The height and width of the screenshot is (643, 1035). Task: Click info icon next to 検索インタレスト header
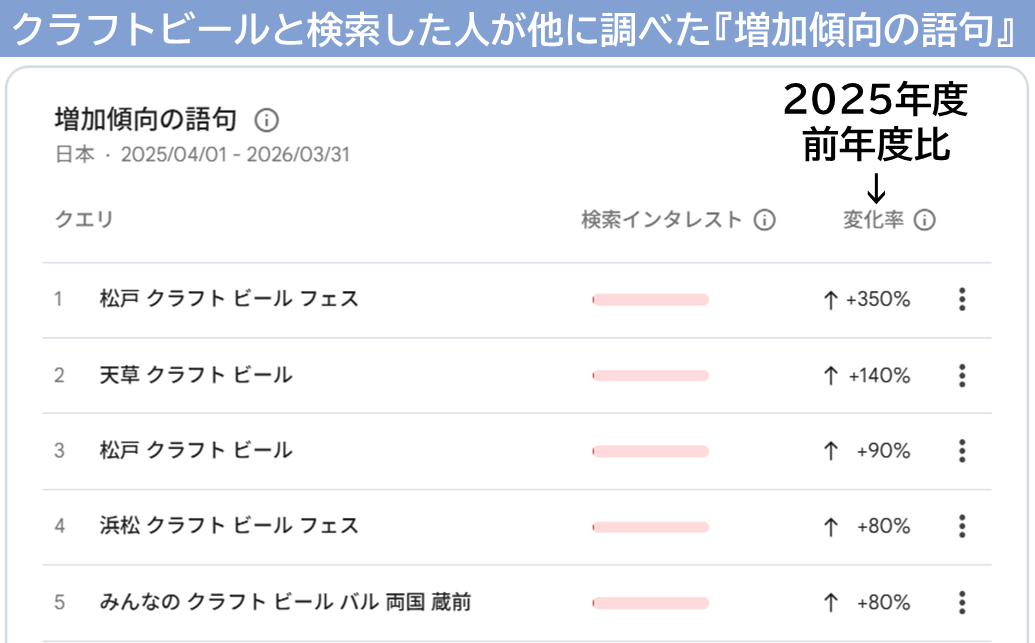pyautogui.click(x=764, y=220)
